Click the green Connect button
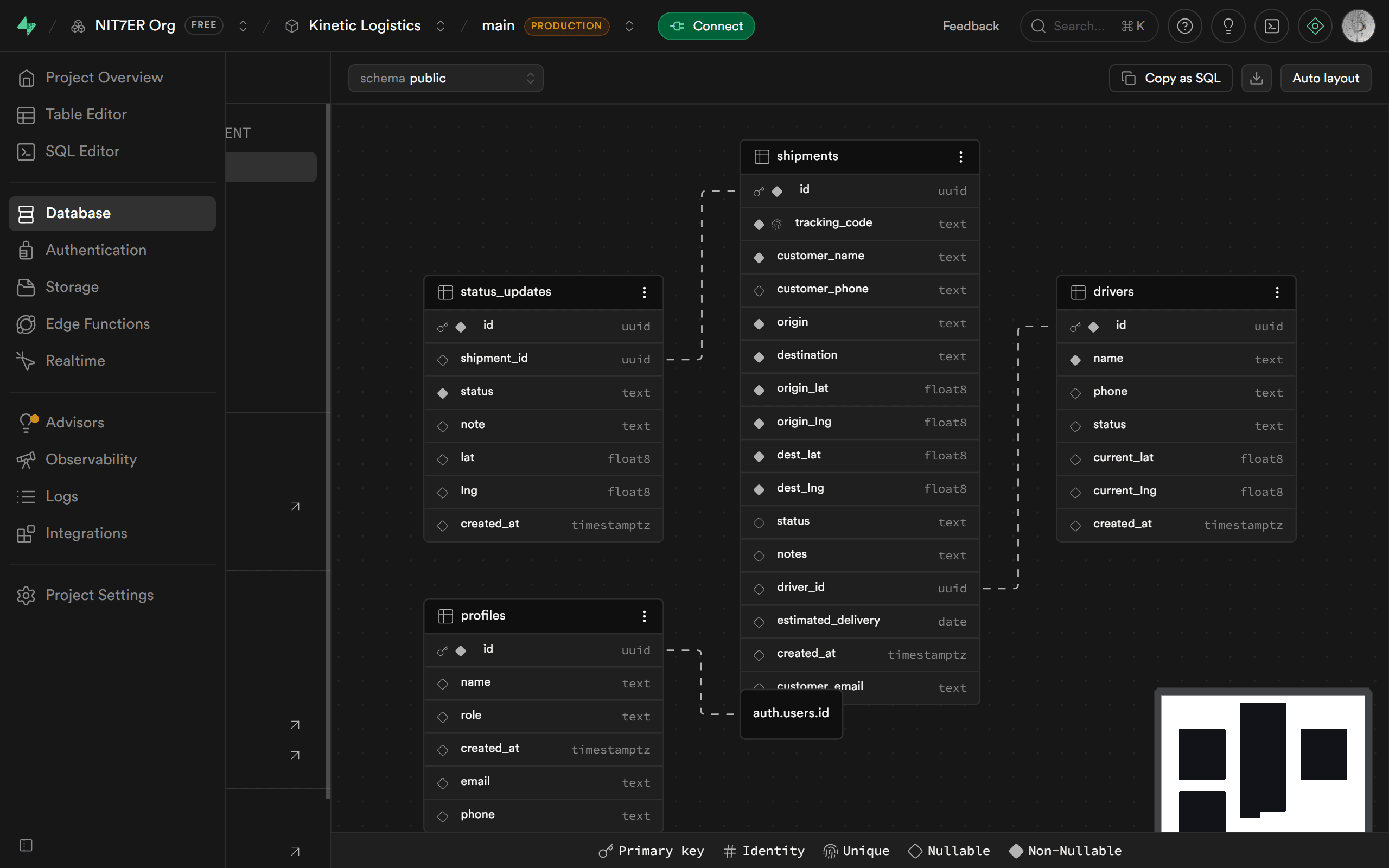This screenshot has width=1389, height=868. point(706,26)
